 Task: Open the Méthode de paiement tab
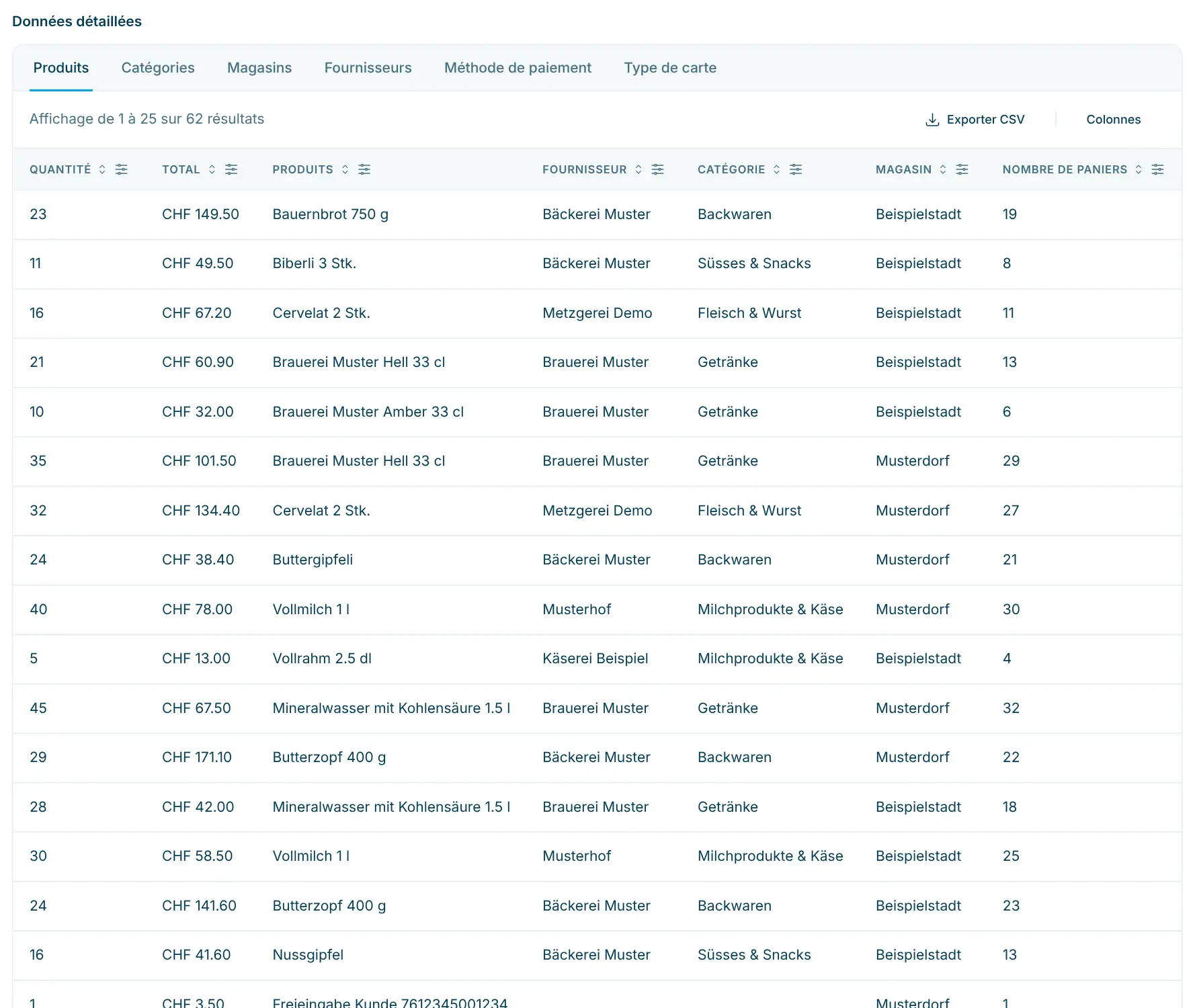click(518, 68)
